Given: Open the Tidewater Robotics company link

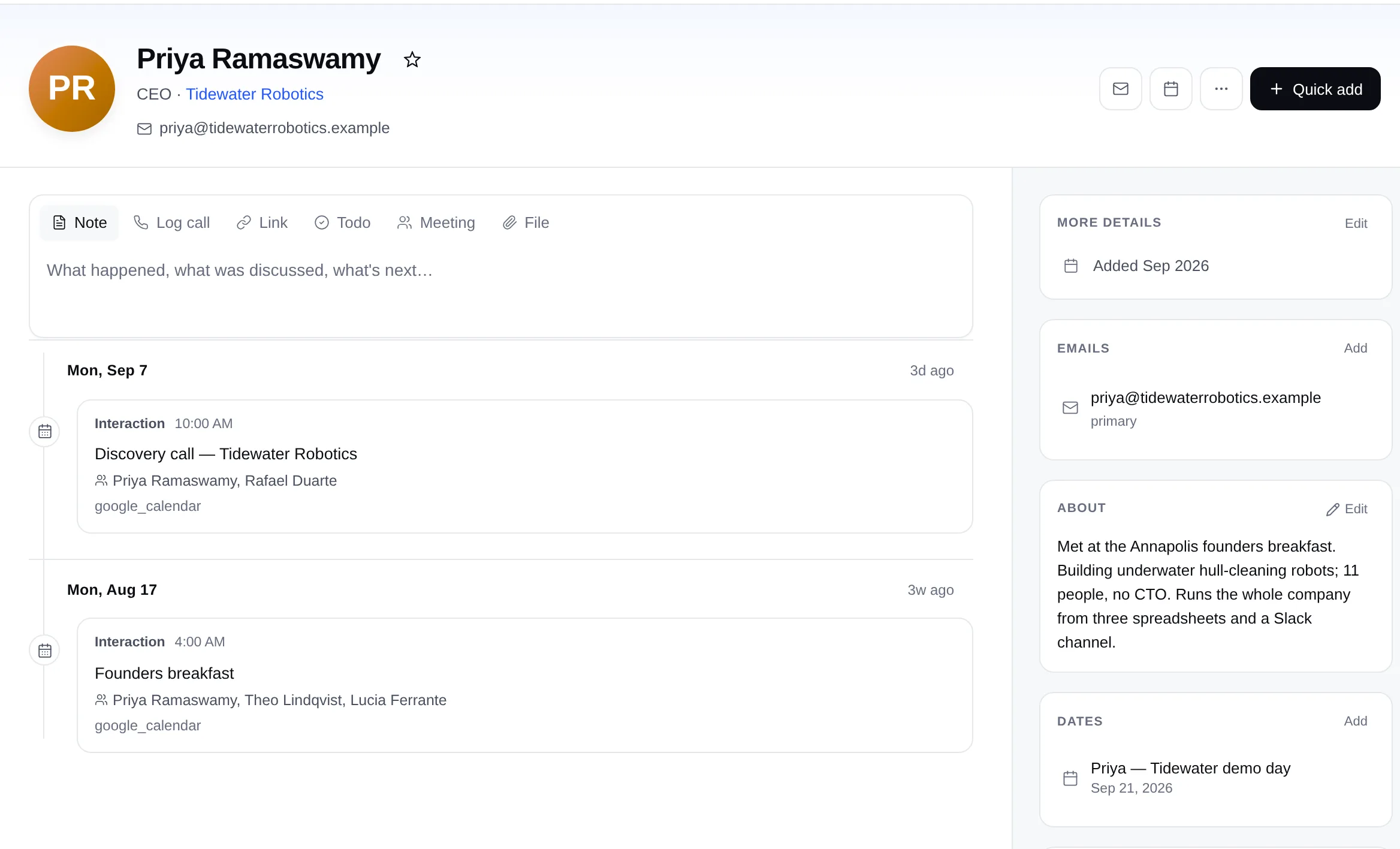Looking at the screenshot, I should (254, 94).
